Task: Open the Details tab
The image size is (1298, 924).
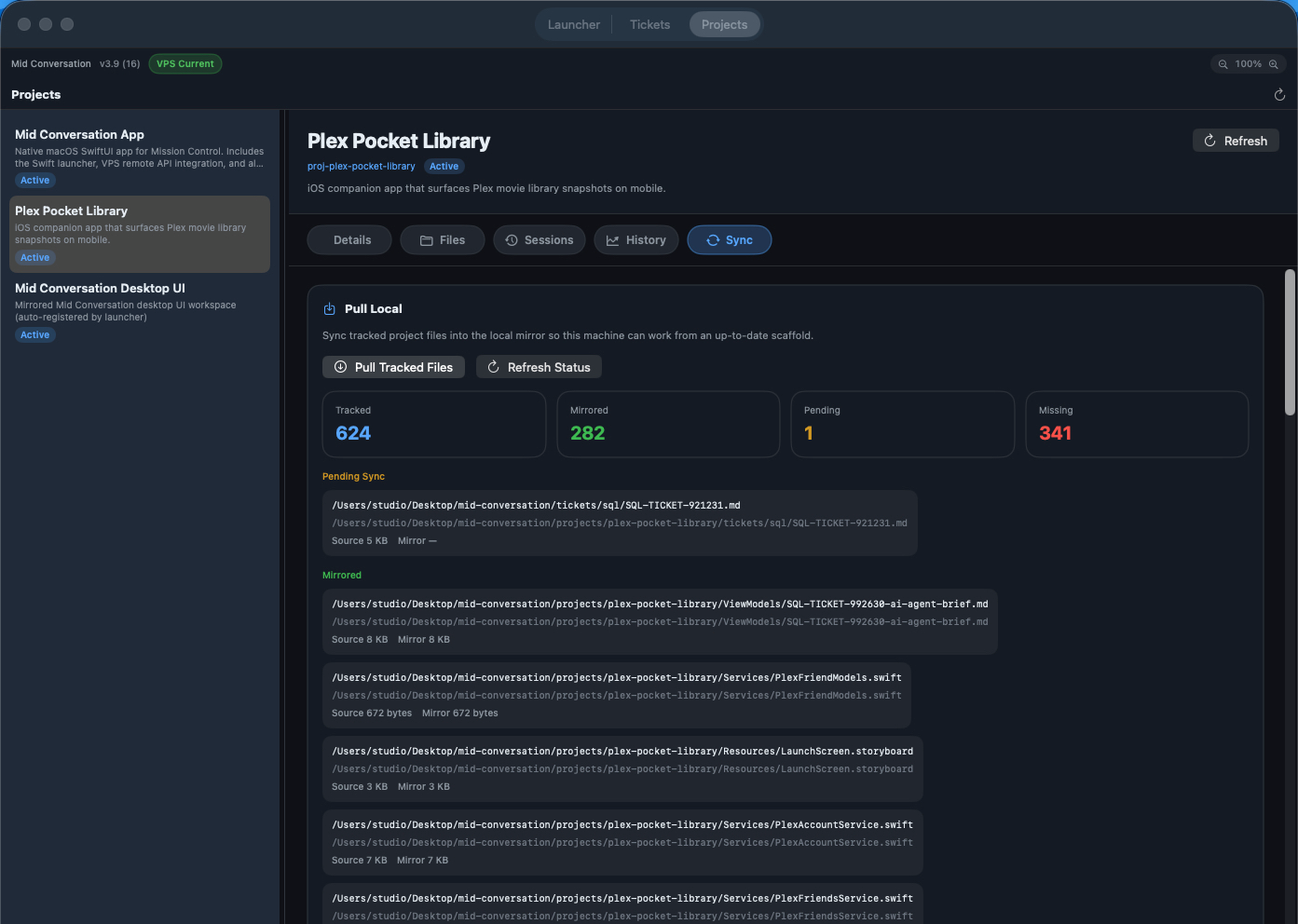Action: (349, 240)
